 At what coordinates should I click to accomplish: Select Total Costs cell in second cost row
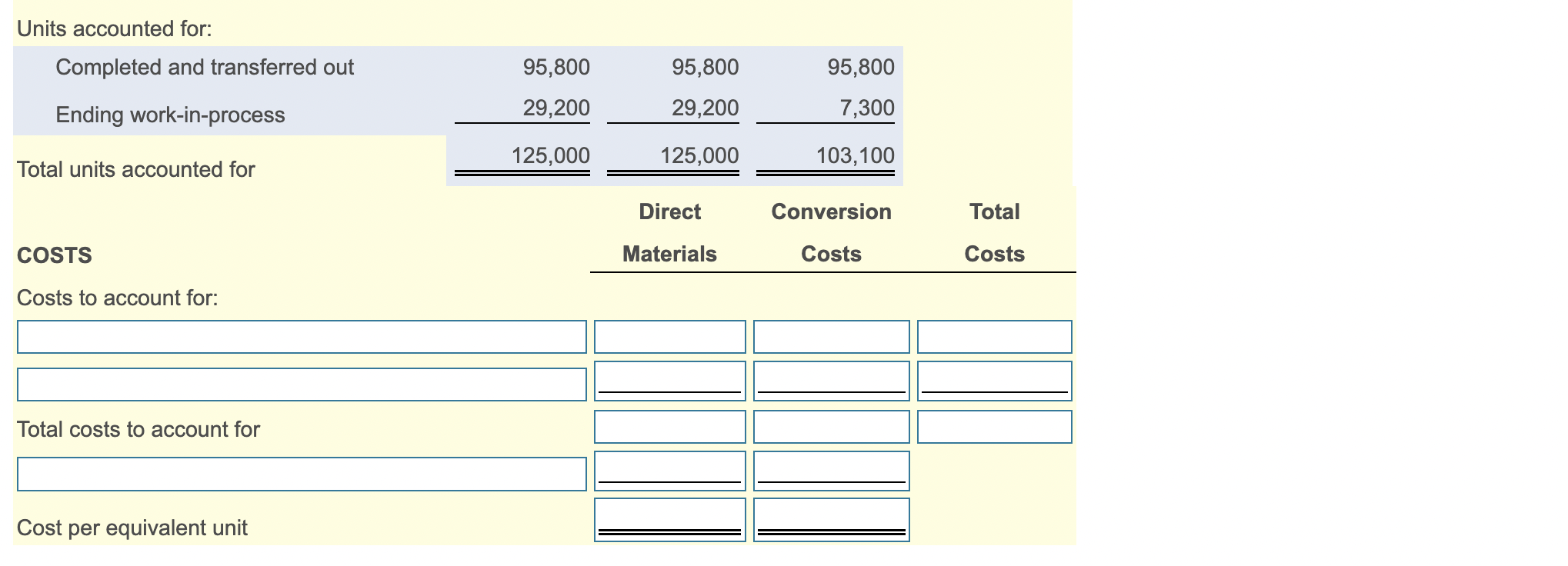coord(994,381)
